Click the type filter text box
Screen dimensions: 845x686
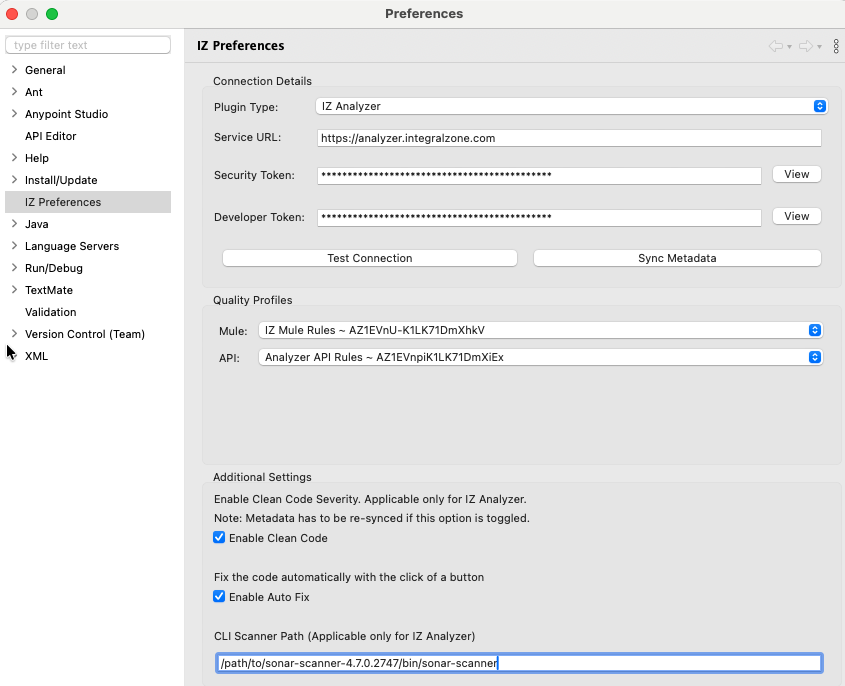coord(88,44)
